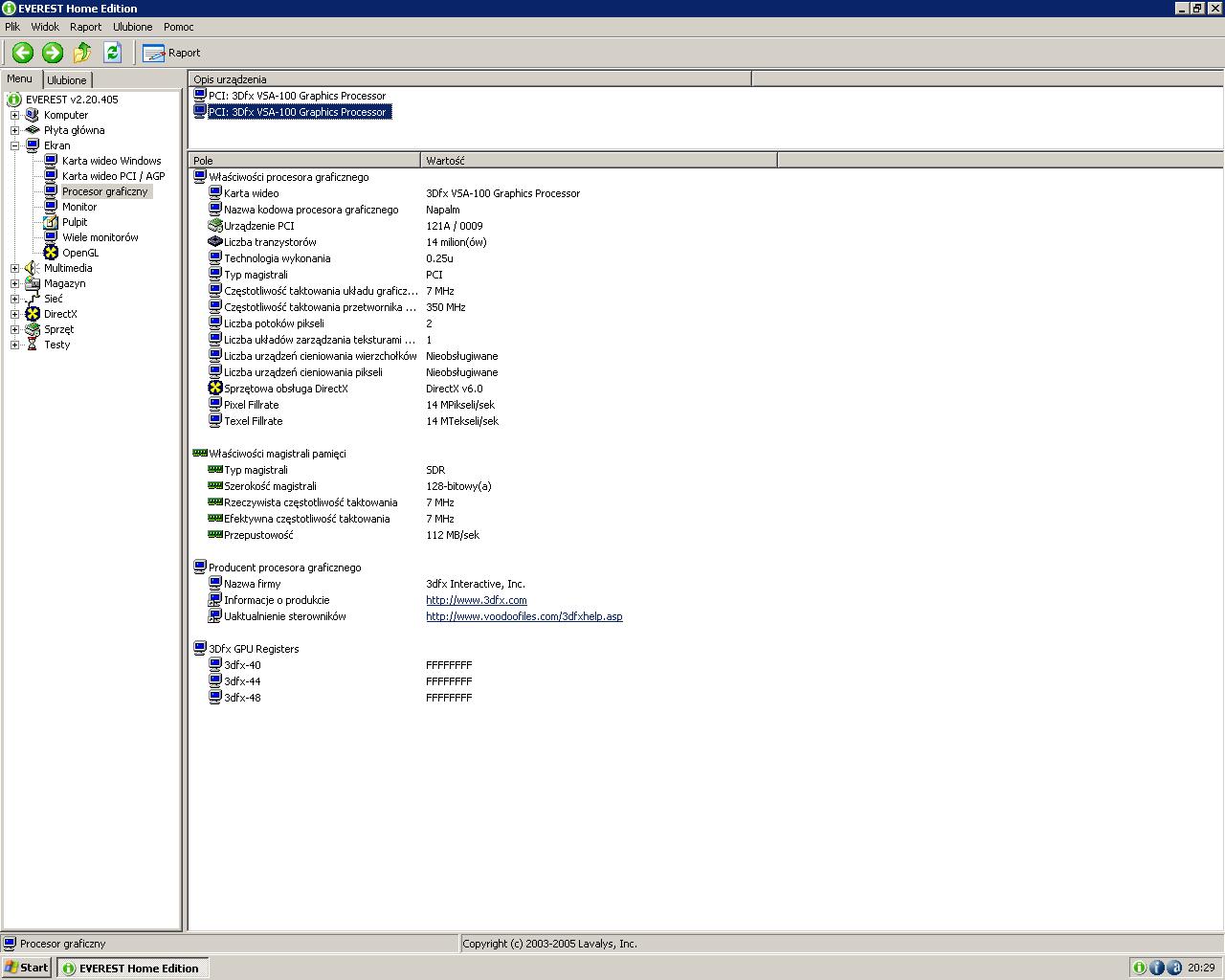Select the Texel Fillrate row
The width and height of the screenshot is (1225, 980).
pyautogui.click(x=704, y=421)
